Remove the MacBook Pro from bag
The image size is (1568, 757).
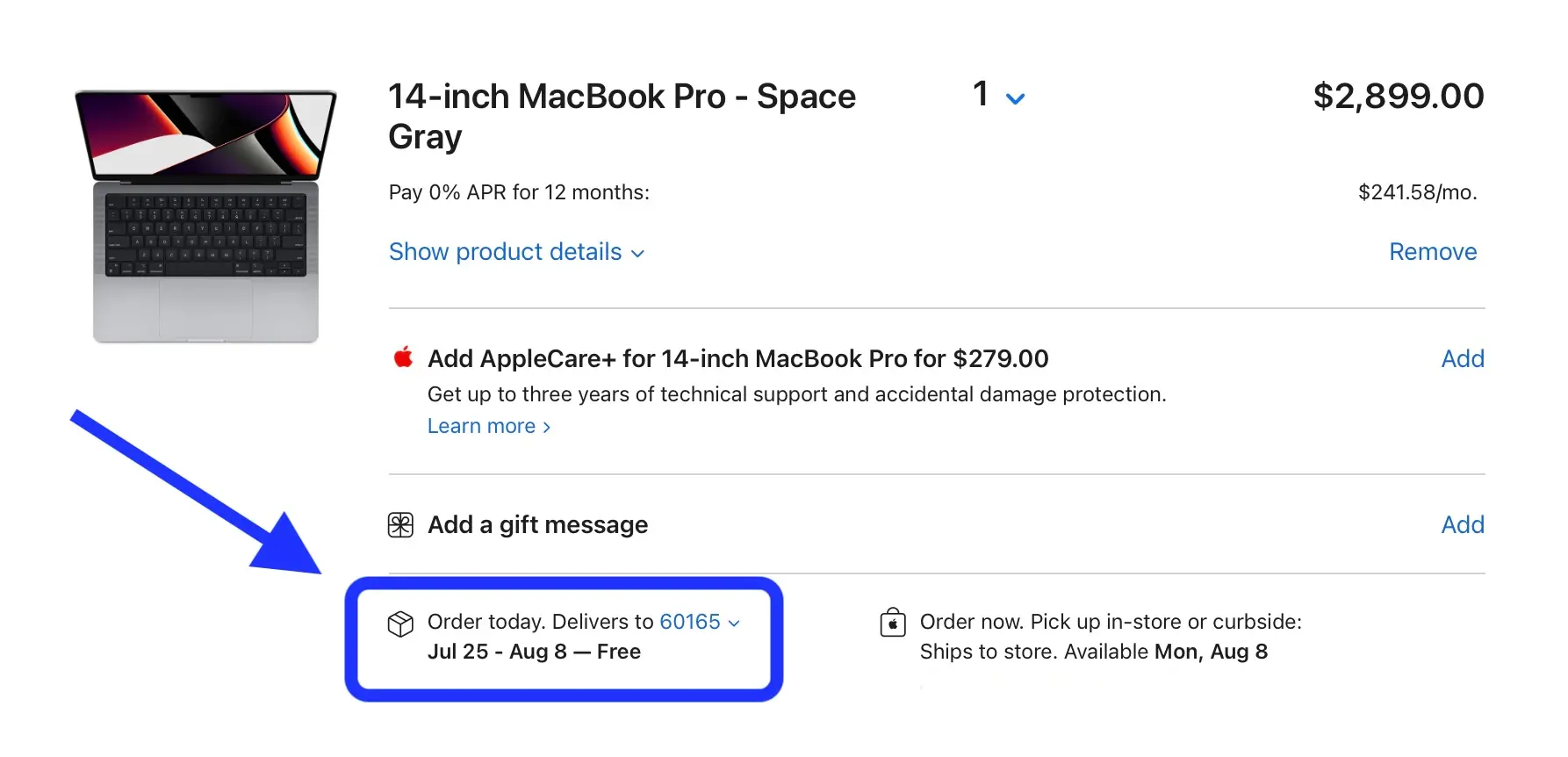pyautogui.click(x=1432, y=252)
